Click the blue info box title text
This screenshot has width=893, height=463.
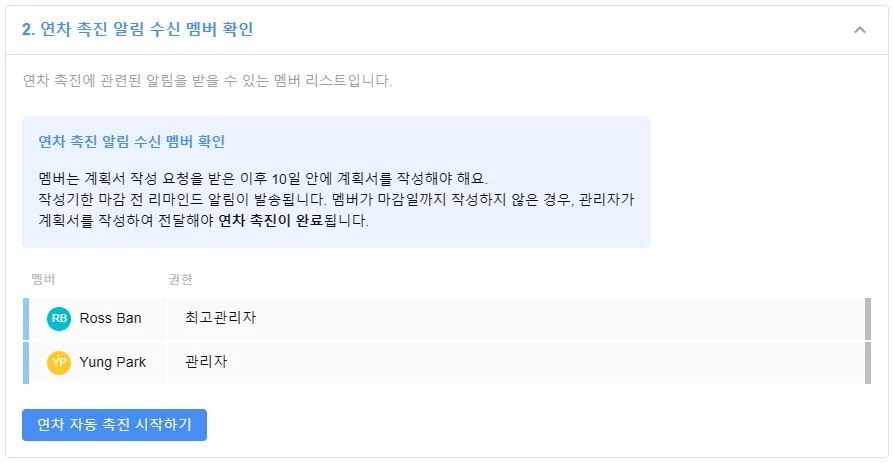coord(131,141)
